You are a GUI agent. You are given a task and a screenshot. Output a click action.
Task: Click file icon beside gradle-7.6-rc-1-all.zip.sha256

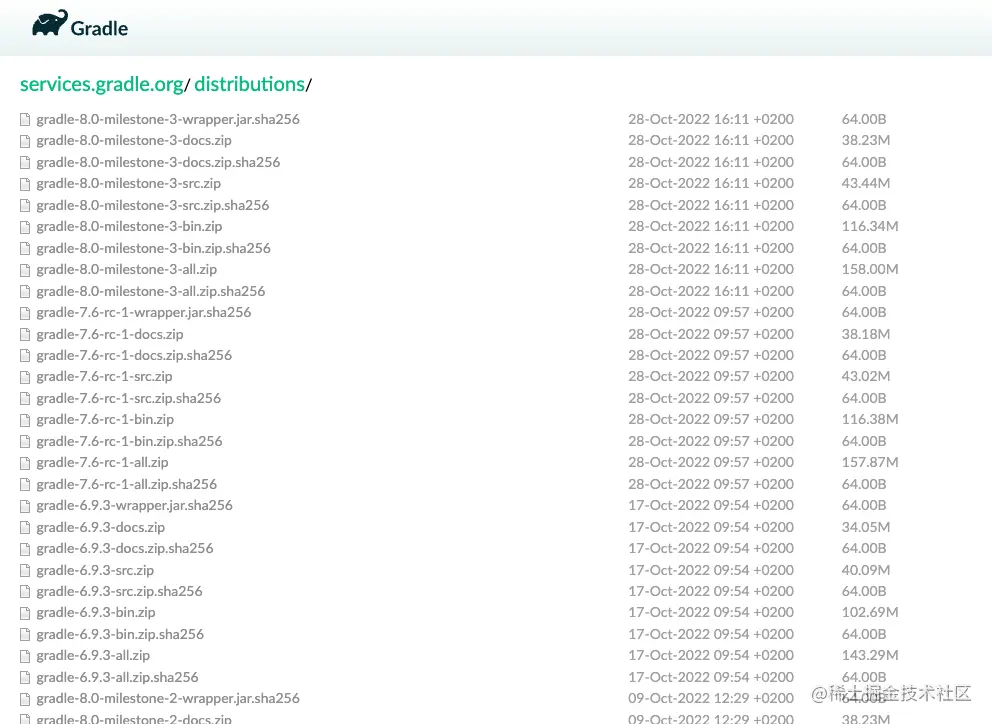[x=25, y=485]
